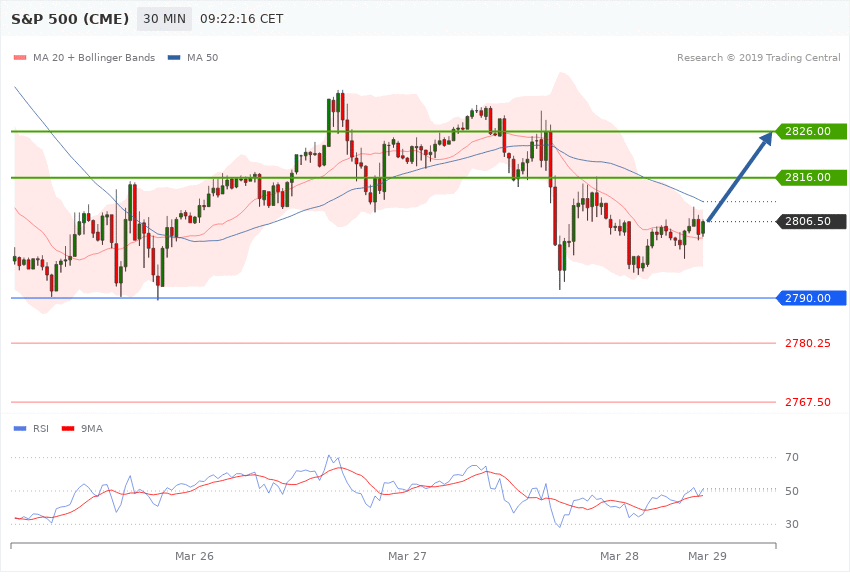Click the red 9MA legend swatch

68,429
